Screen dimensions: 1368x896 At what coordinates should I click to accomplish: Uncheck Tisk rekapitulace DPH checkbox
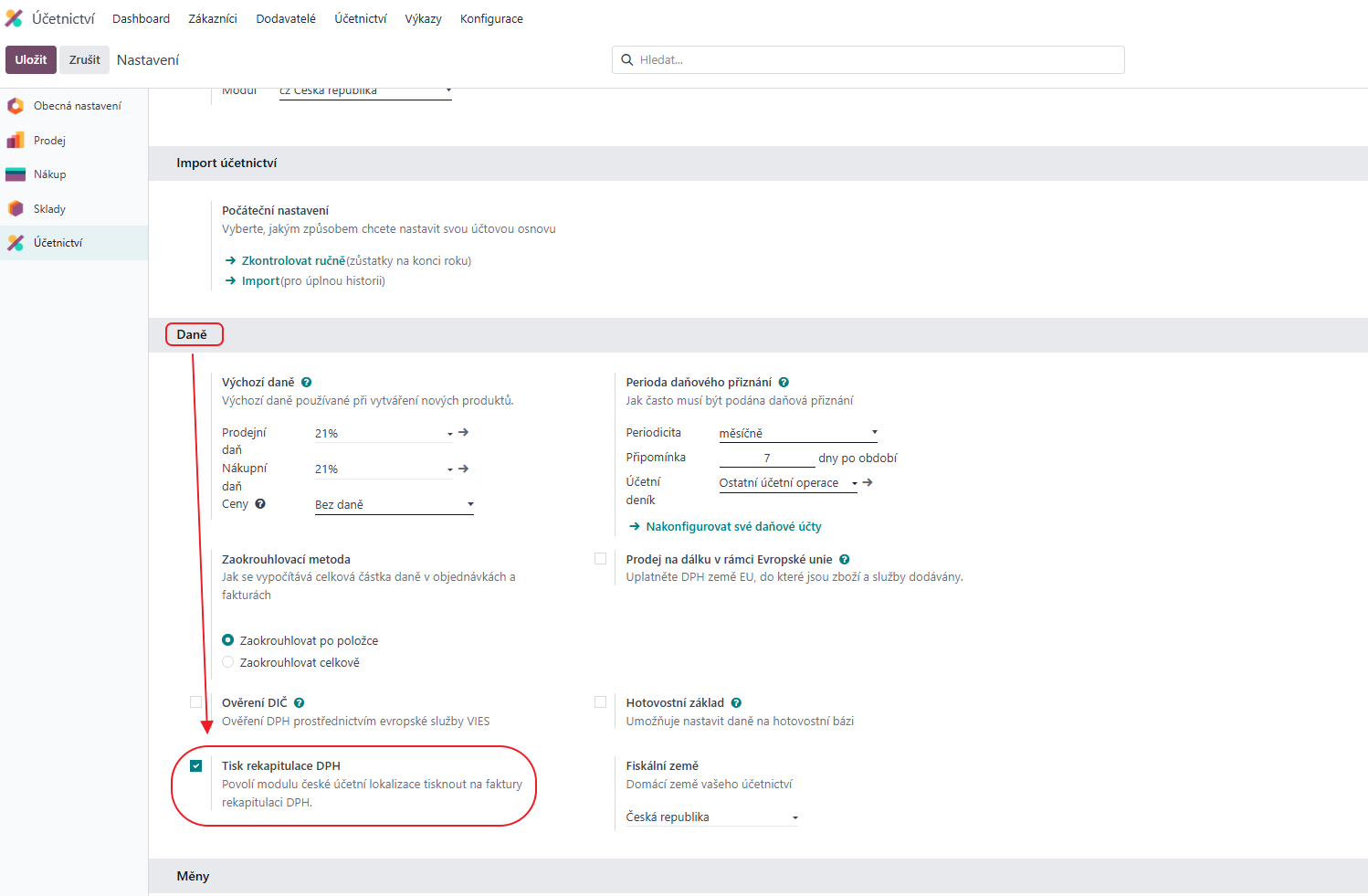click(196, 766)
